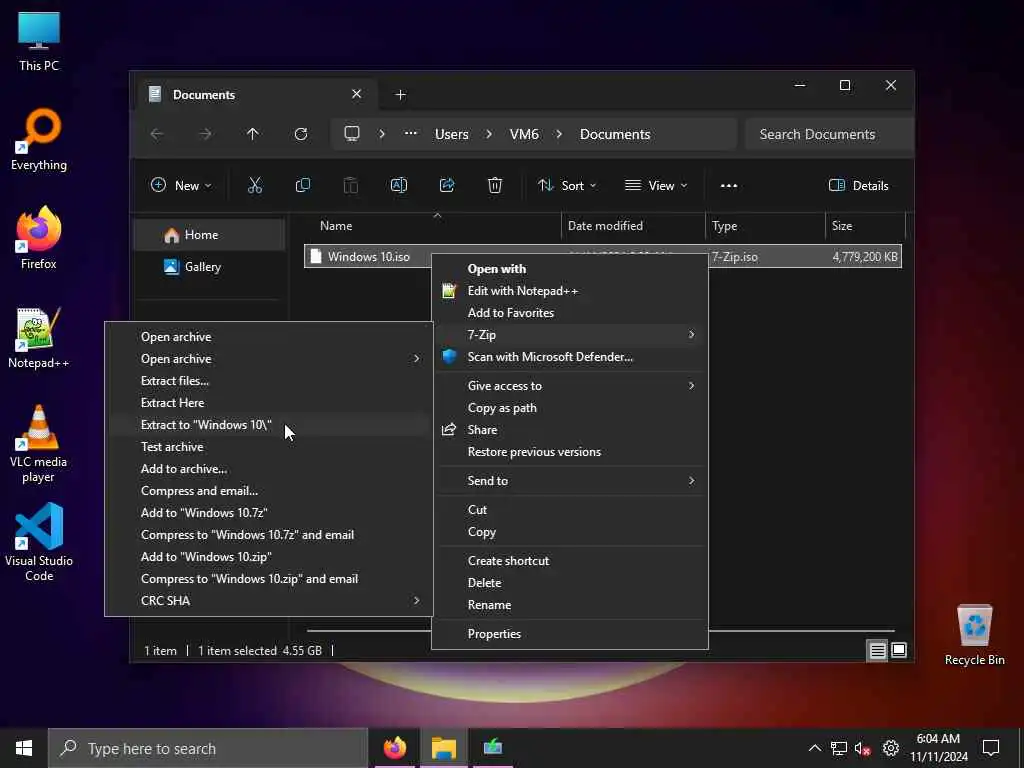The width and height of the screenshot is (1024, 768).
Task: Open the New dropdown in toolbar
Action: tap(181, 185)
